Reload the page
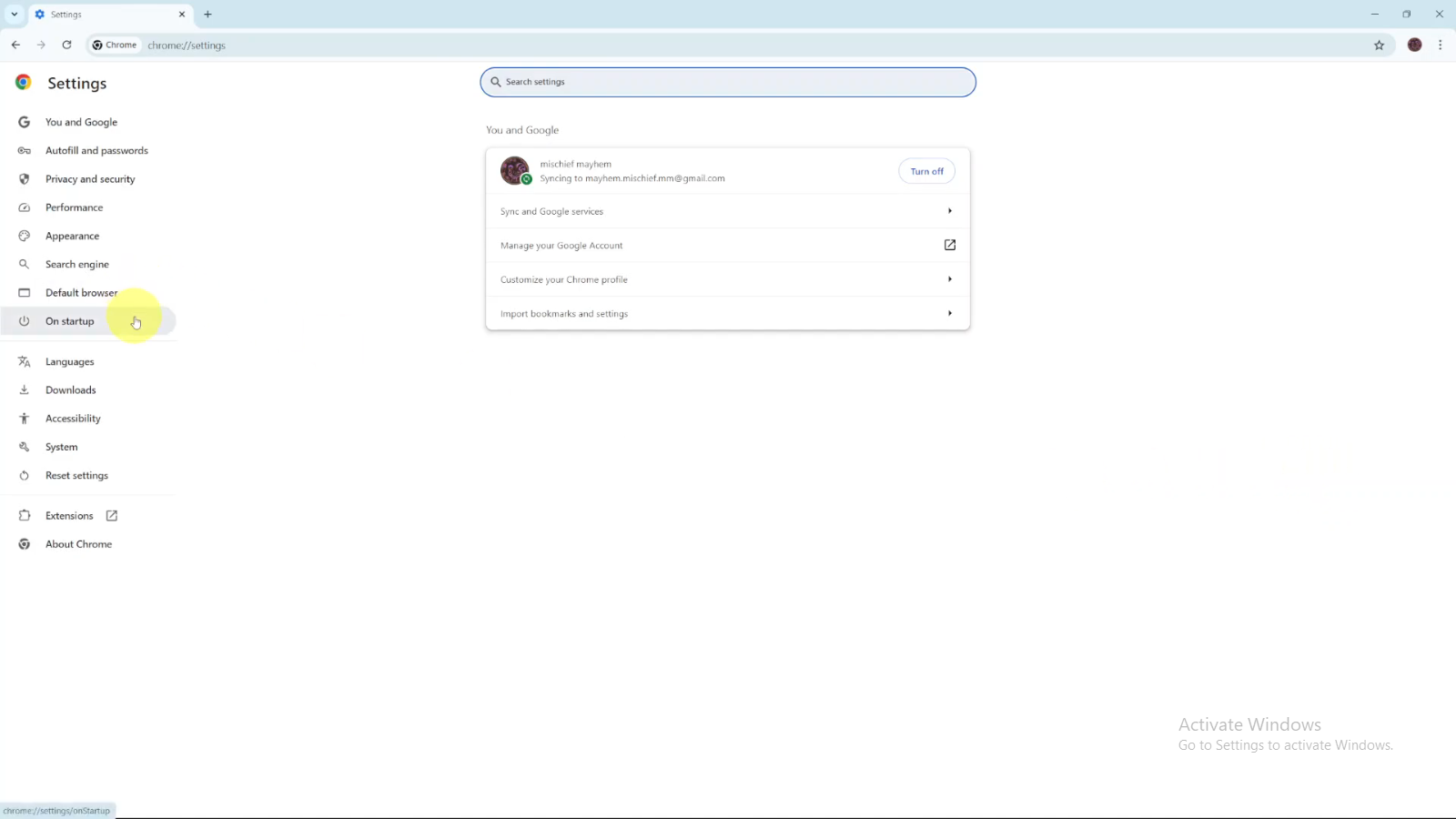Viewport: 1456px width, 819px height. [66, 45]
